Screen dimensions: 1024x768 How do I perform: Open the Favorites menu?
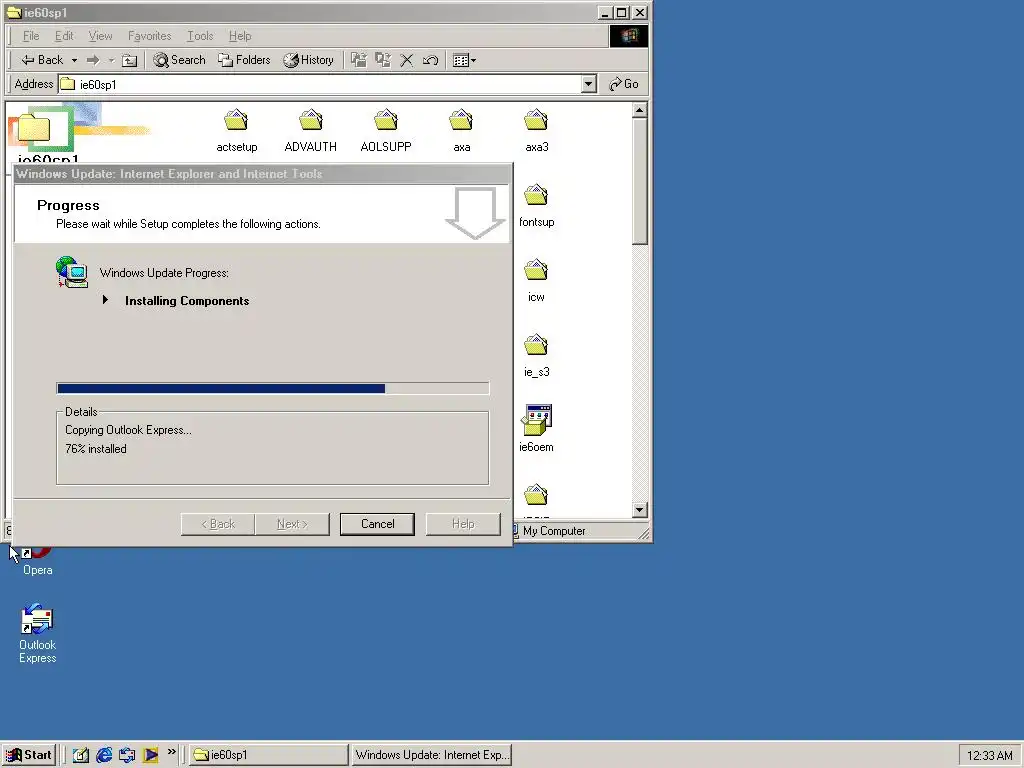[150, 36]
